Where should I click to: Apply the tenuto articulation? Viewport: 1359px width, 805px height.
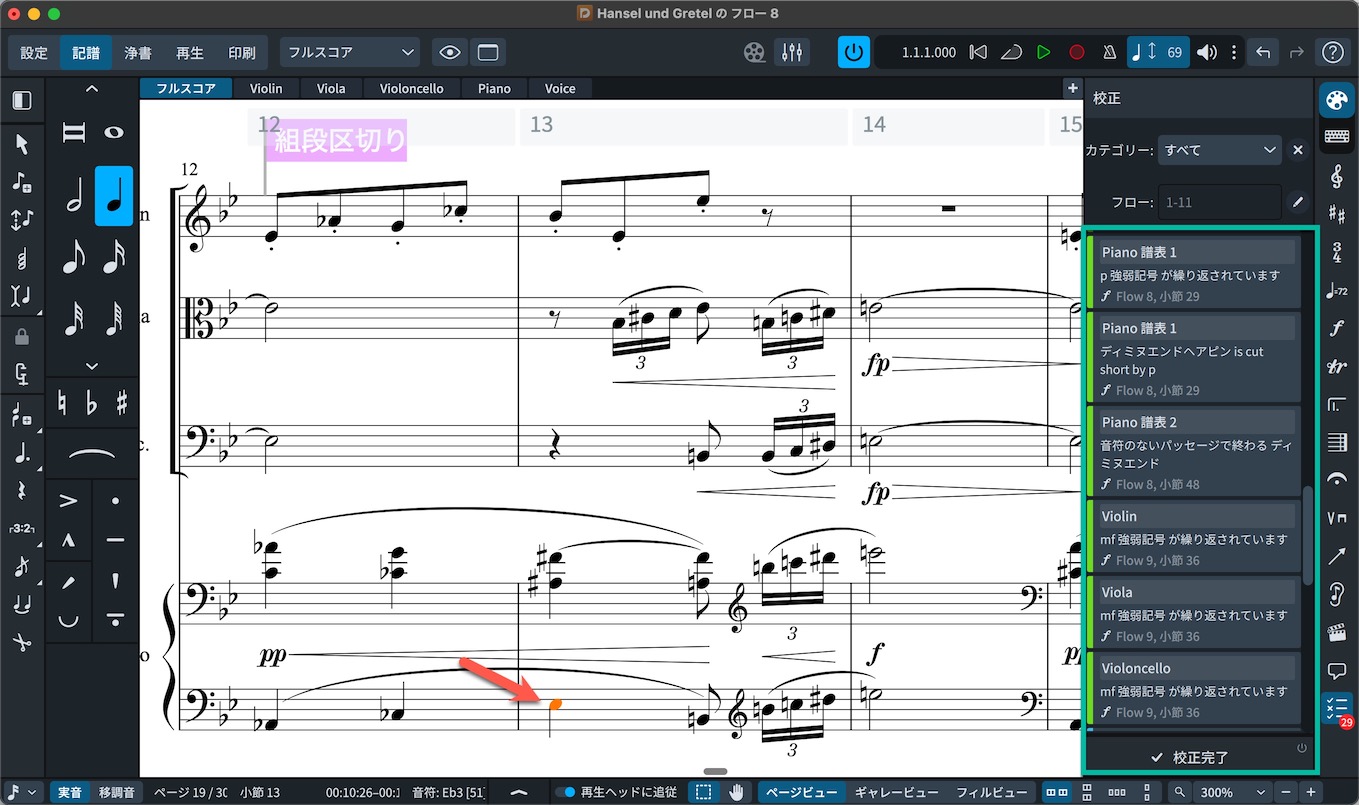click(114, 540)
